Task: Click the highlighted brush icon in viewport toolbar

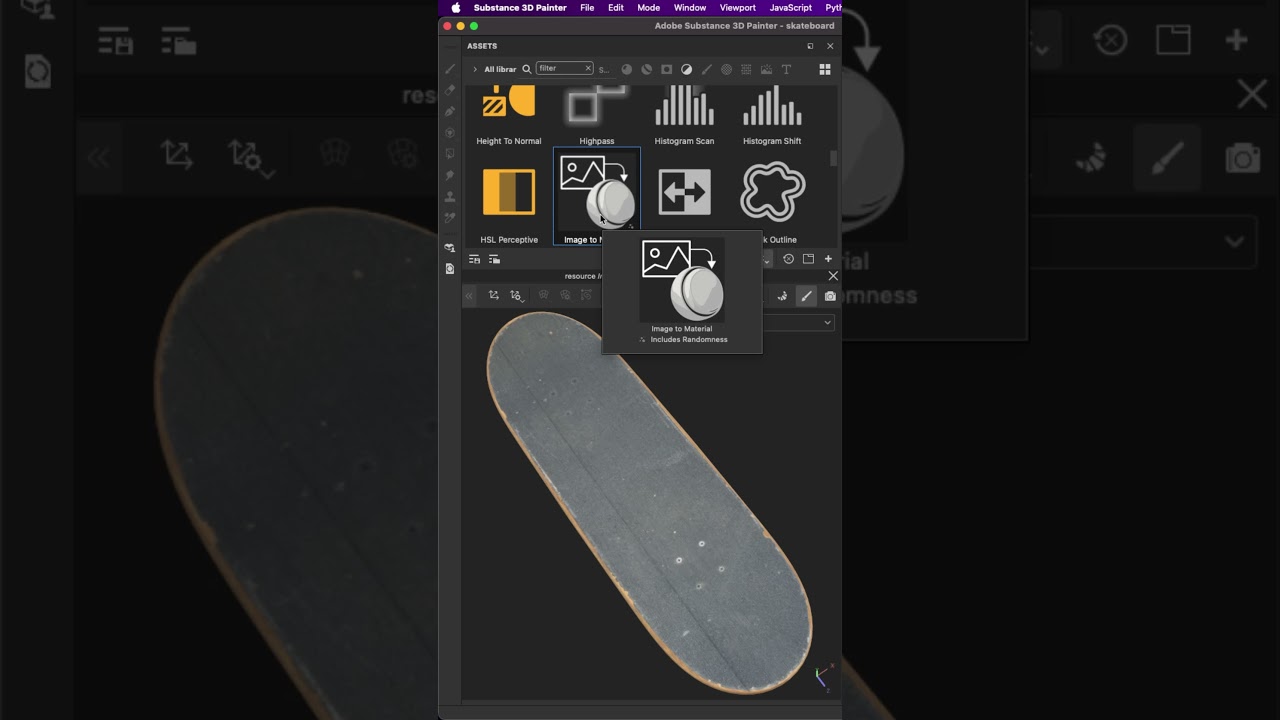Action: [x=806, y=296]
